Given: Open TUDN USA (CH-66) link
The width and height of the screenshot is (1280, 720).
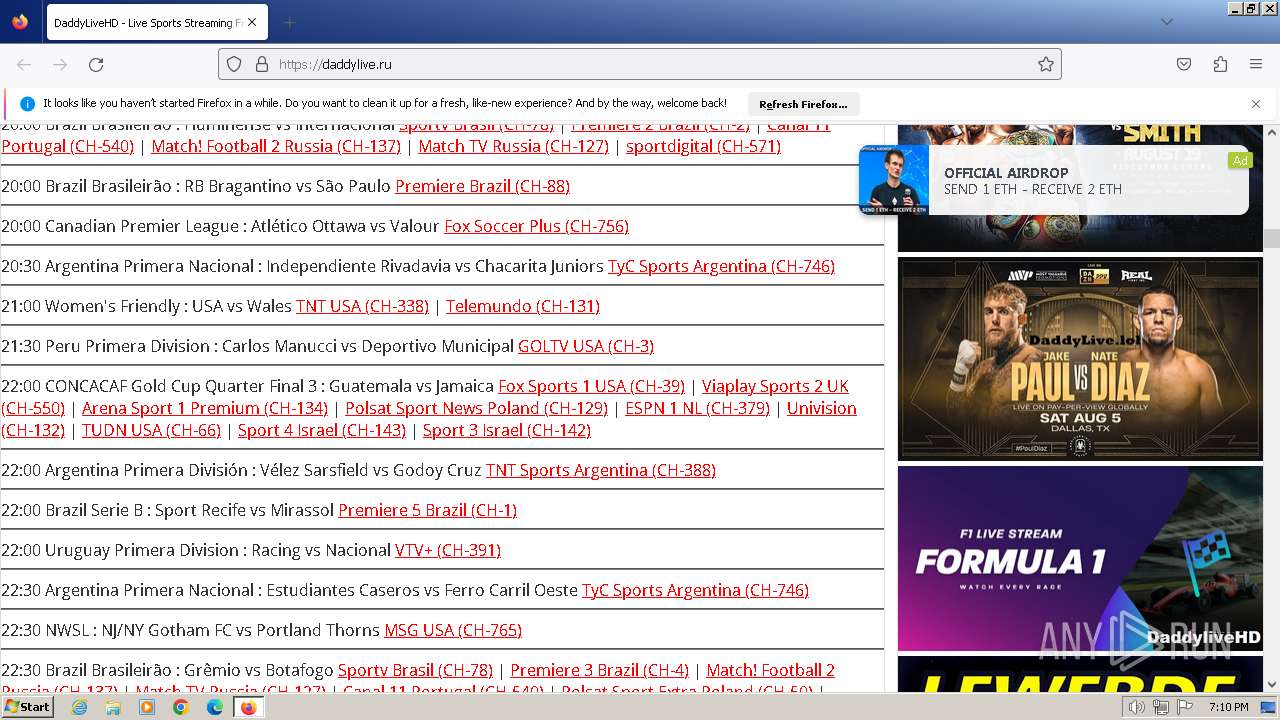Looking at the screenshot, I should [151, 430].
